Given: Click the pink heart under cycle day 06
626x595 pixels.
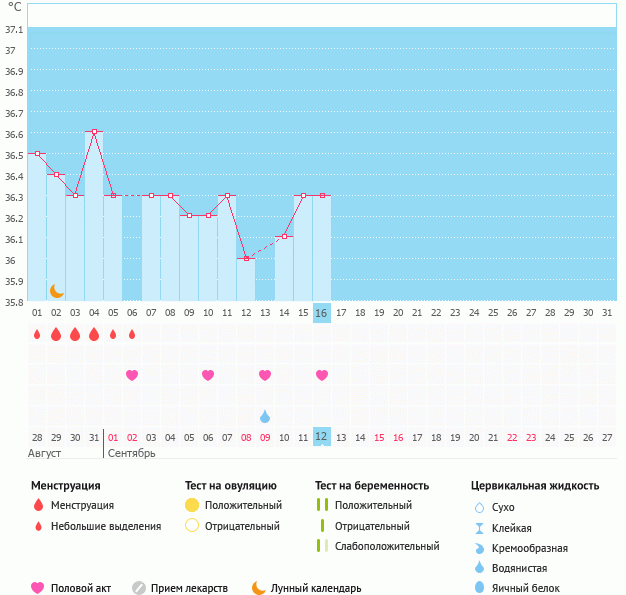Looking at the screenshot, I should pyautogui.click(x=132, y=375).
